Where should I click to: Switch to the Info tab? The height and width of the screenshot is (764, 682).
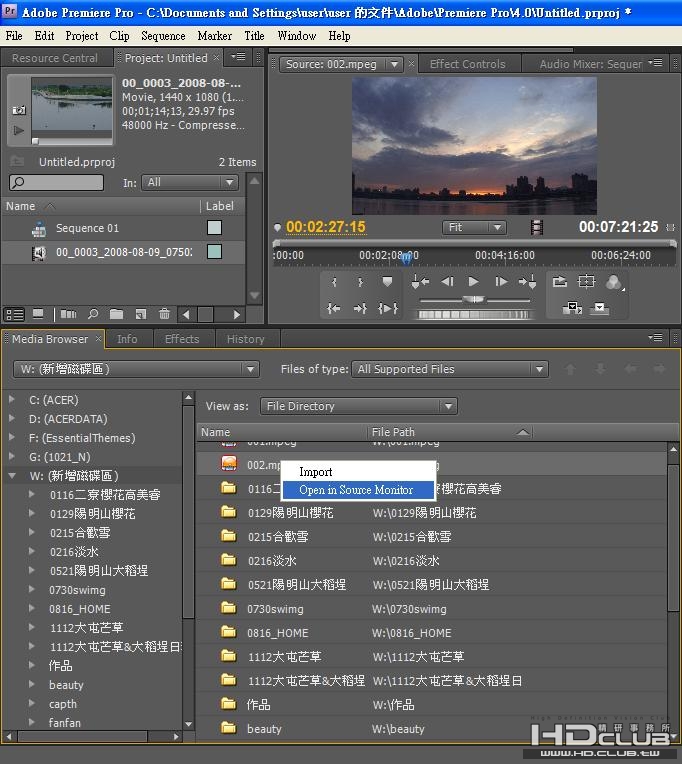tap(127, 339)
